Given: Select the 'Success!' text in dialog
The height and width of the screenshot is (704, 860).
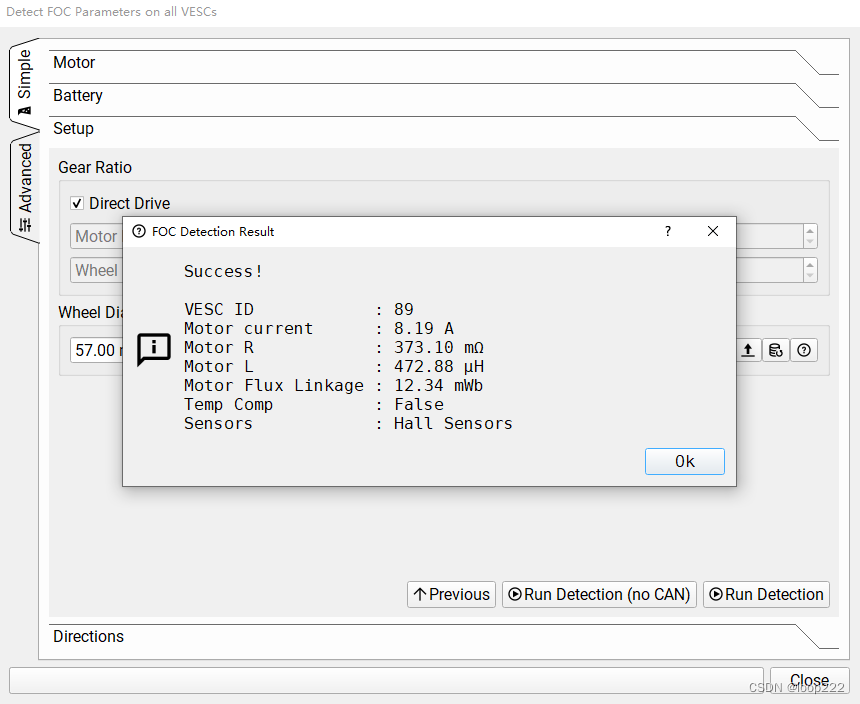Looking at the screenshot, I should (x=223, y=271).
